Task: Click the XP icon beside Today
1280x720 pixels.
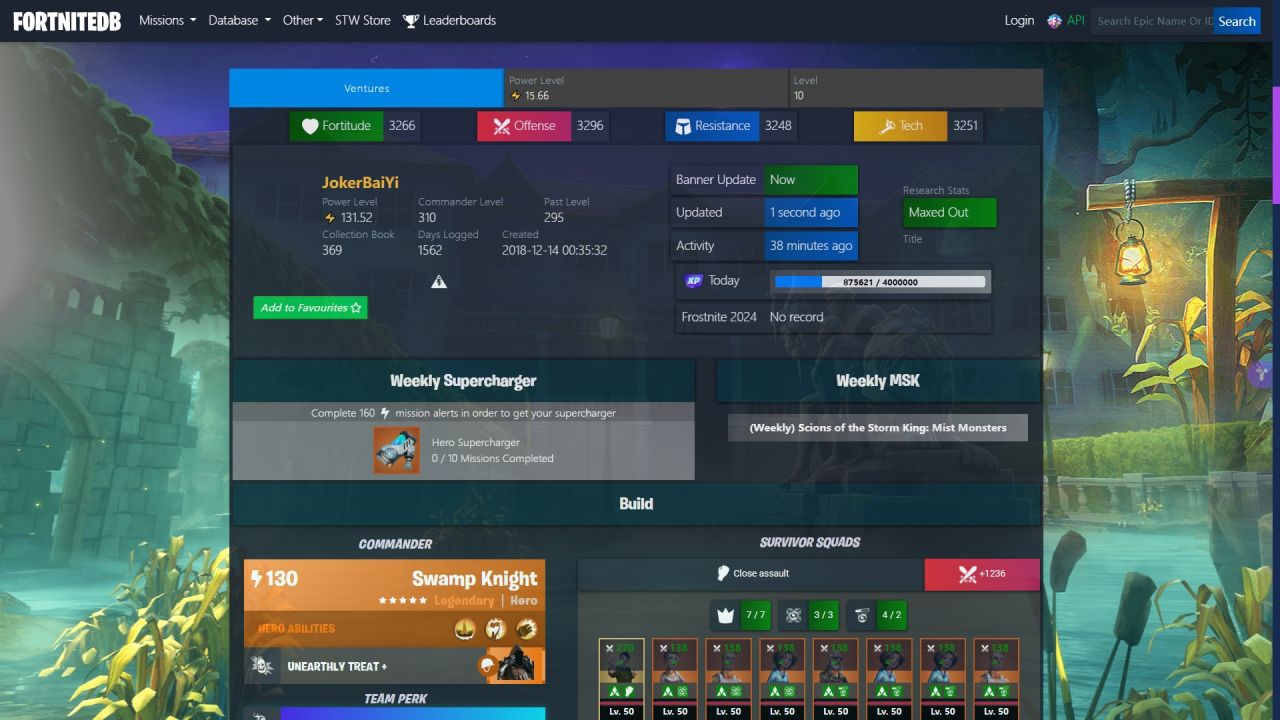Action: pos(694,281)
